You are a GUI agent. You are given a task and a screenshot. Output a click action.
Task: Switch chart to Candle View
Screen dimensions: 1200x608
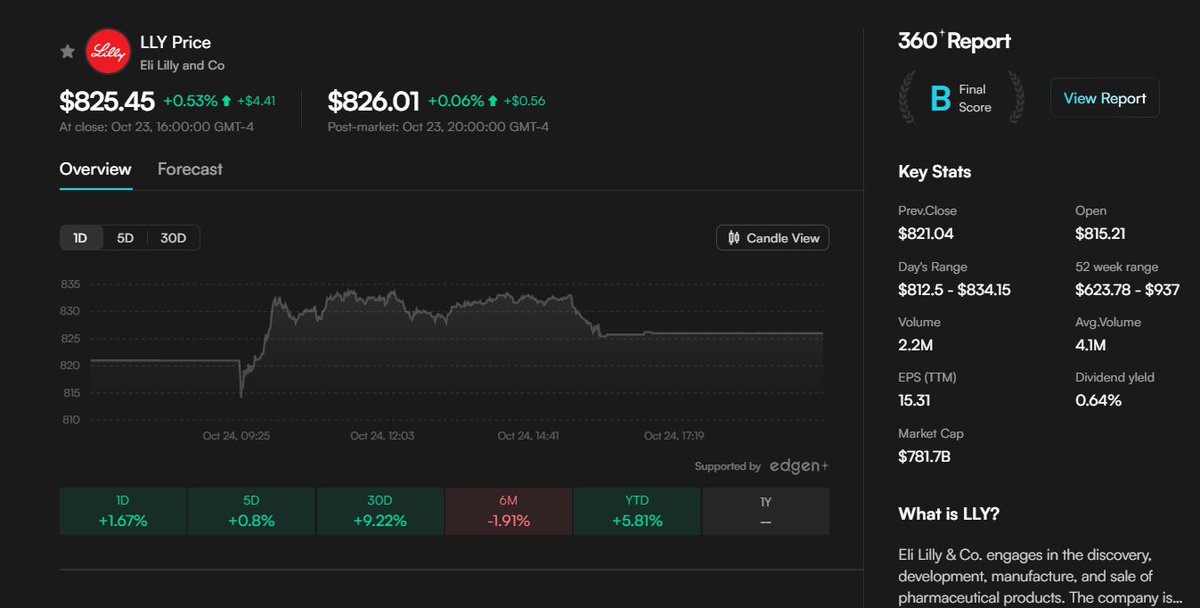[773, 238]
